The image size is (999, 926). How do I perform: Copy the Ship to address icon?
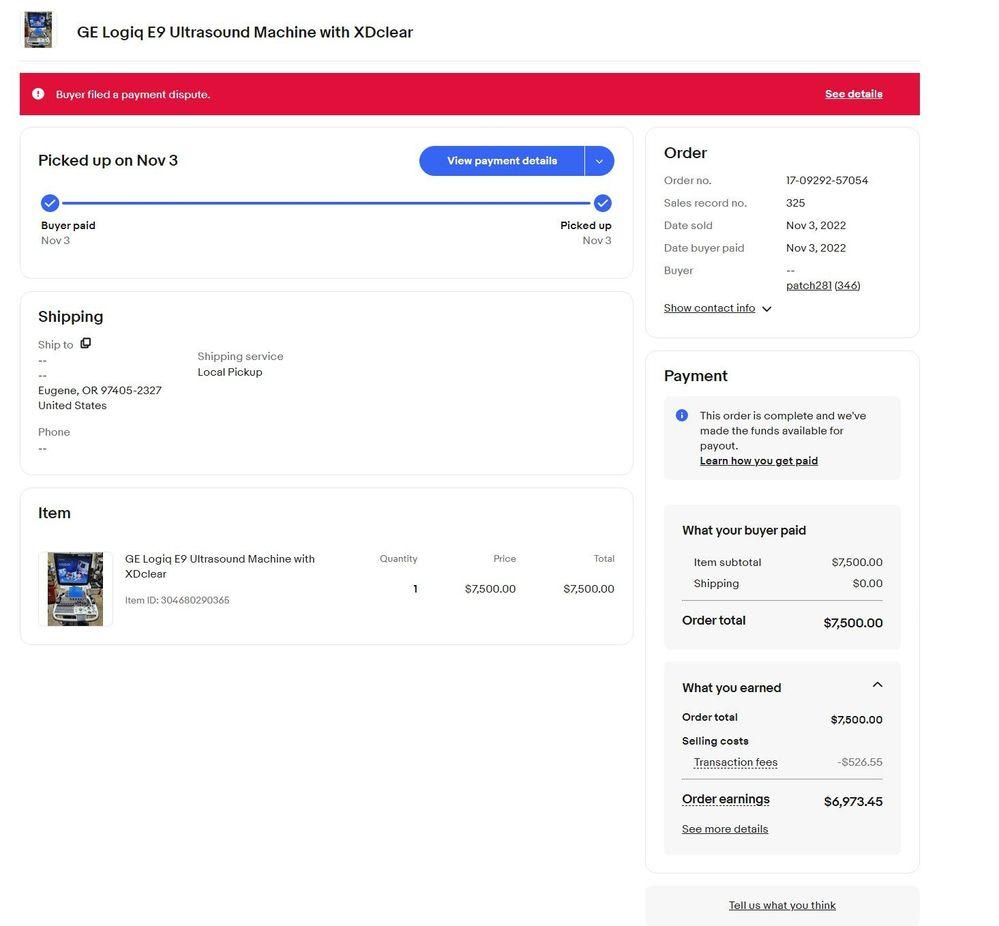coord(85,344)
